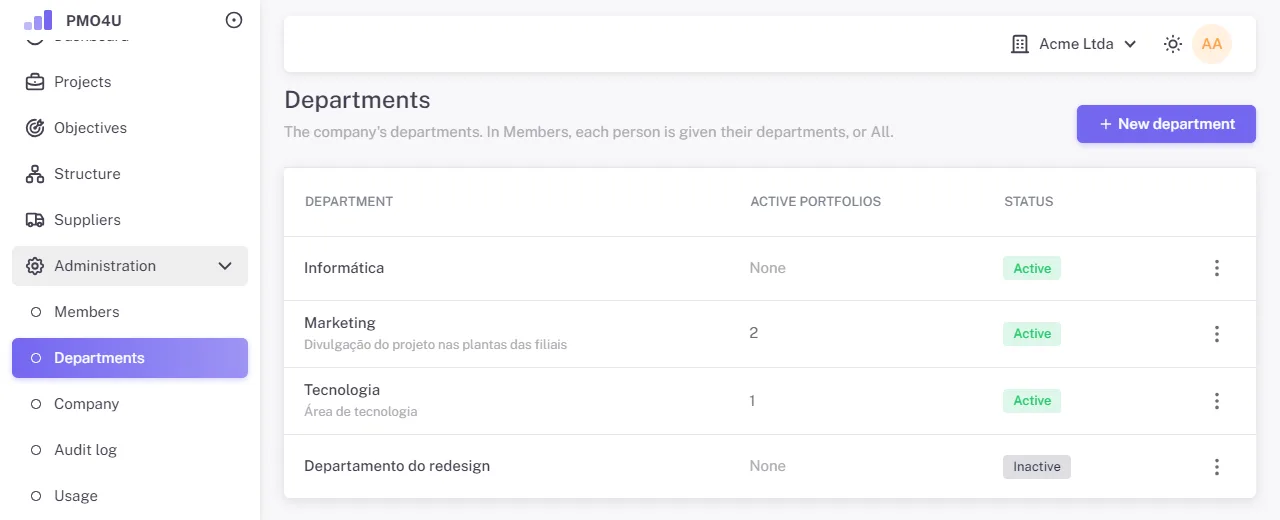The height and width of the screenshot is (520, 1280).
Task: Open the Structure page
Action: [130, 174]
